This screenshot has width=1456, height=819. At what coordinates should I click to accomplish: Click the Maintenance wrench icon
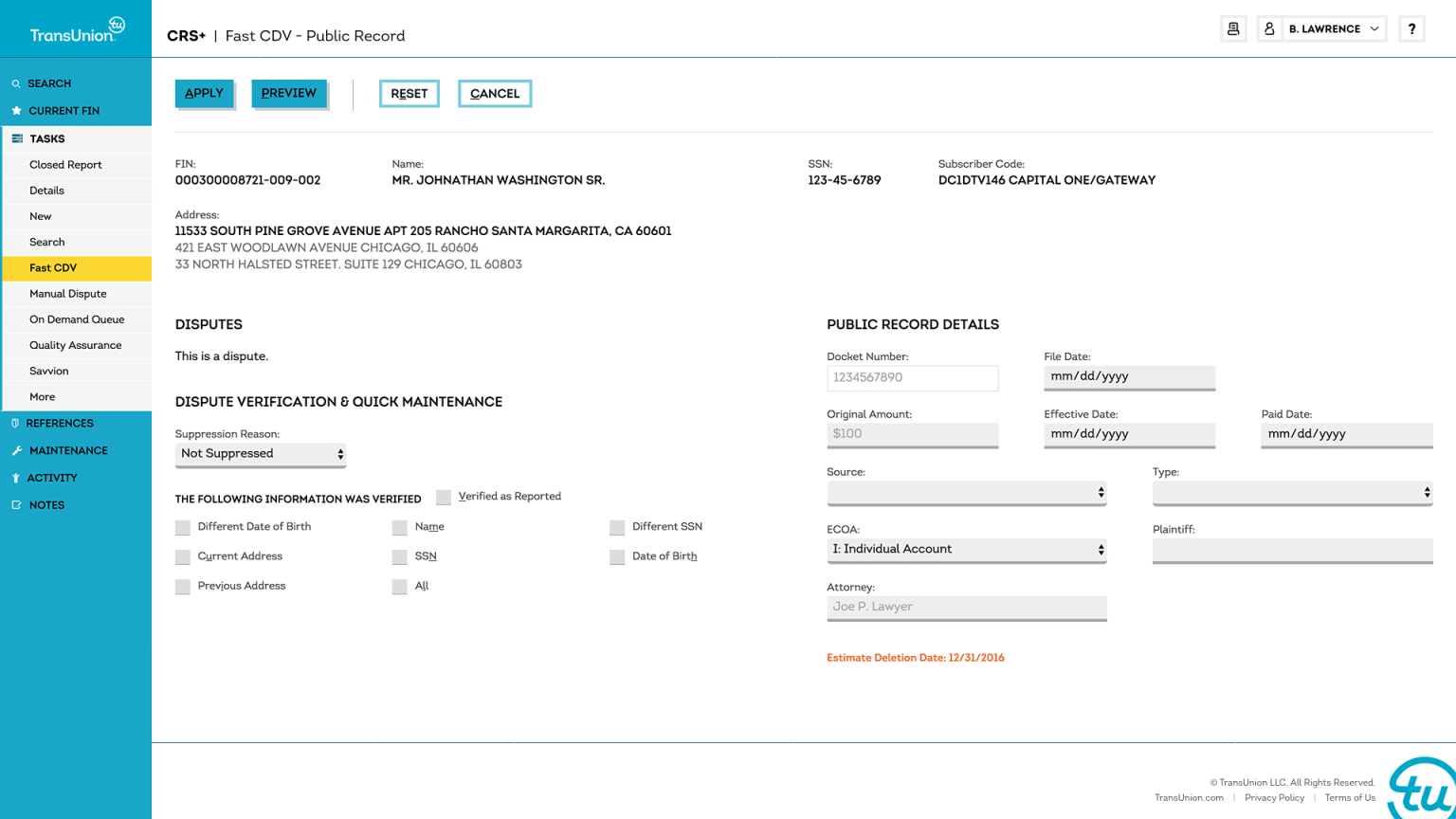coord(16,451)
